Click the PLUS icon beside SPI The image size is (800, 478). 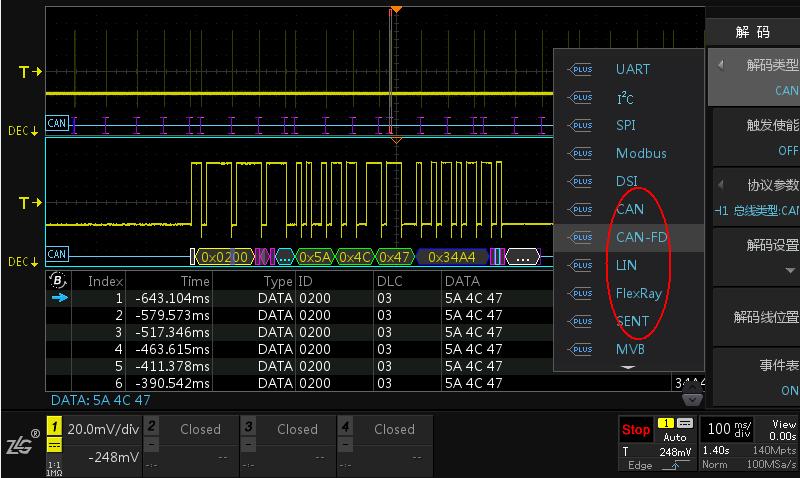(x=580, y=125)
